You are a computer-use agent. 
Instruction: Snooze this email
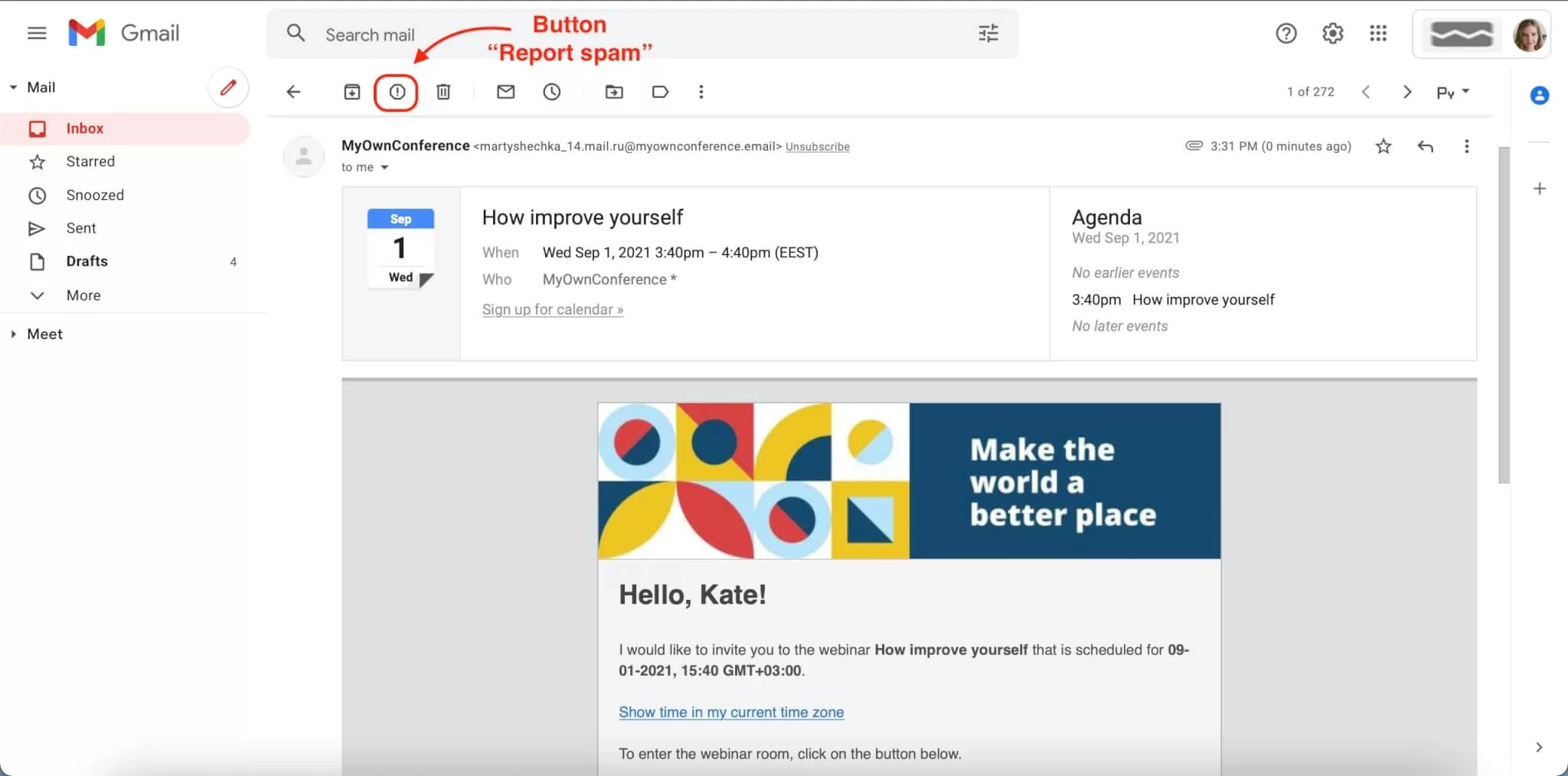pyautogui.click(x=552, y=91)
